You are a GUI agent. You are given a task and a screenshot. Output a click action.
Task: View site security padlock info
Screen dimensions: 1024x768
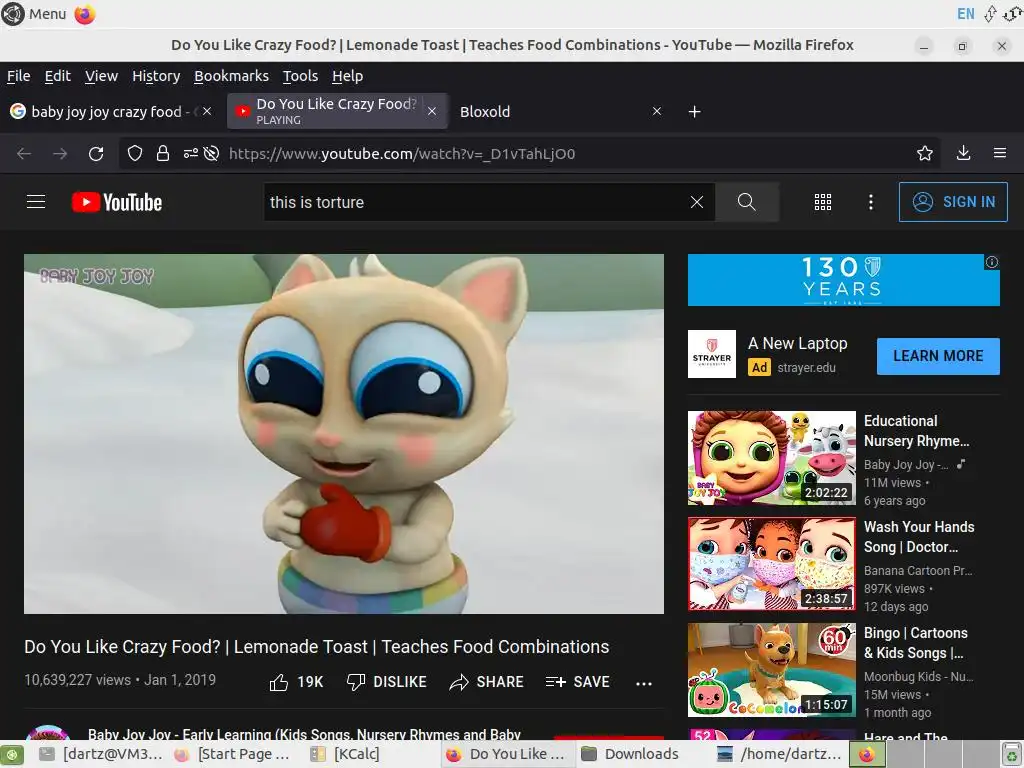tap(163, 153)
